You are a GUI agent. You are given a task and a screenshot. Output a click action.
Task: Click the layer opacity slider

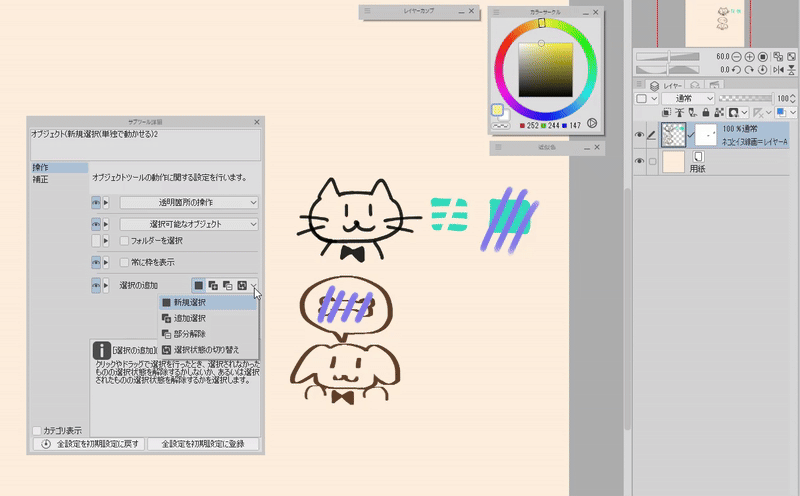point(745,98)
